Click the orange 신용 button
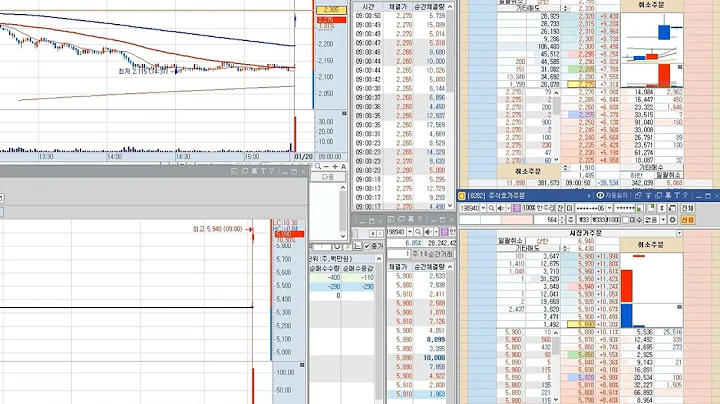Screen dimensions: 720x404 pyautogui.click(x=687, y=220)
